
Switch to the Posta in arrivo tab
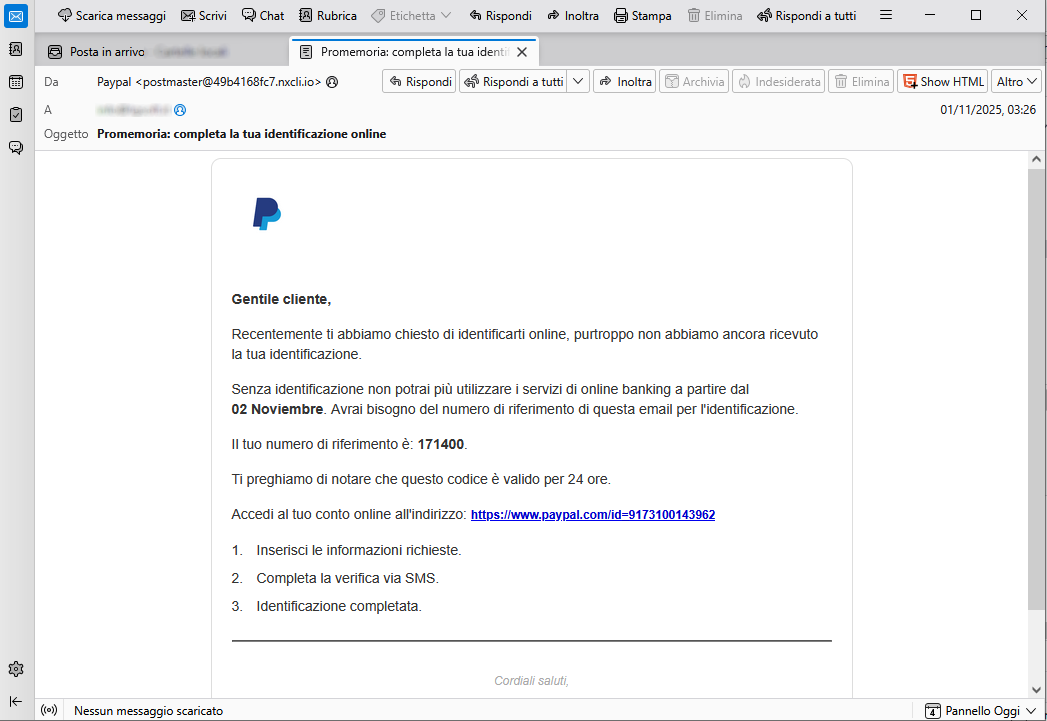[x=107, y=52]
